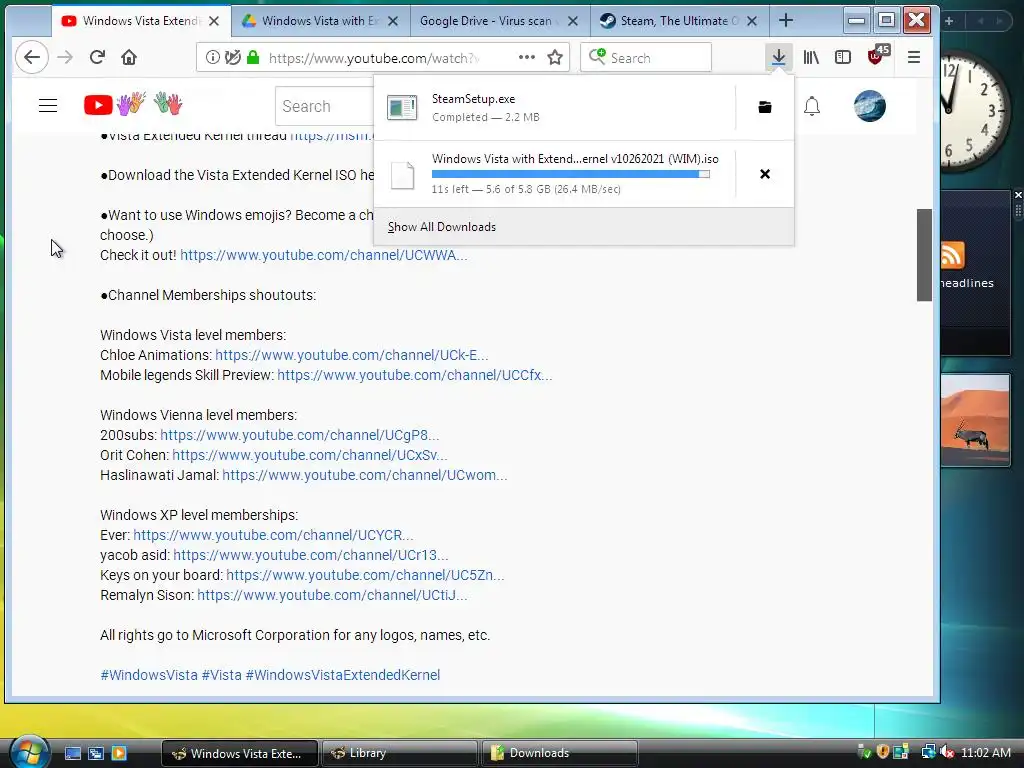The image size is (1024, 768).
Task: Open the Firefox hamburger menu
Action: (x=914, y=57)
